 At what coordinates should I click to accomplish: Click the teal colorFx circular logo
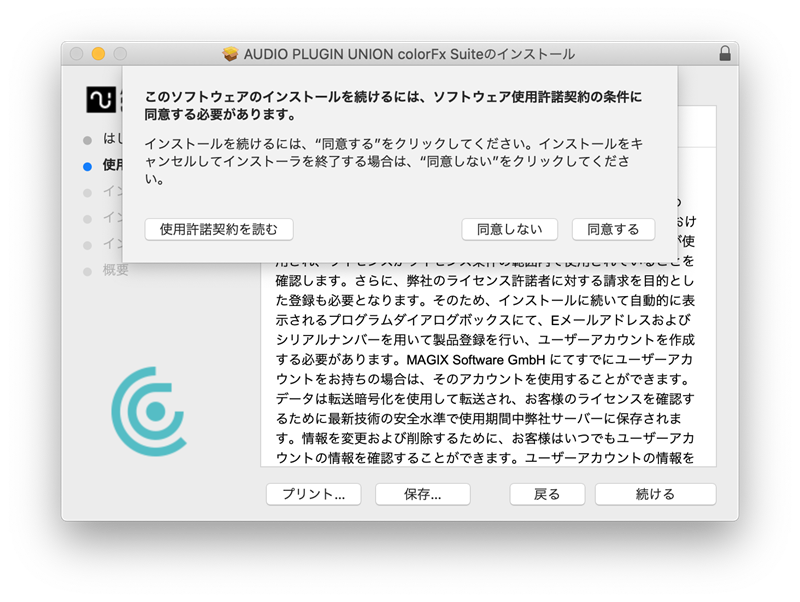coord(149,411)
